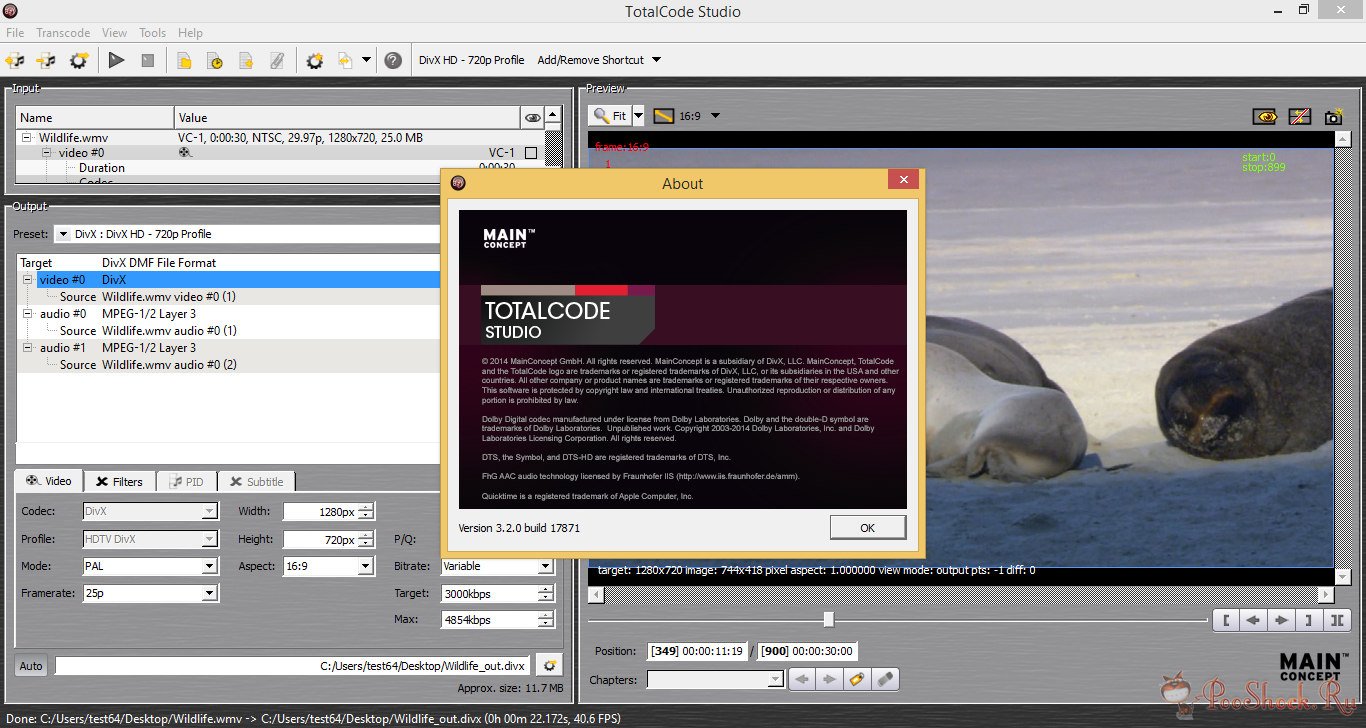Click OK in the About dialog
Viewport: 1366px width, 728px height.
coord(867,527)
